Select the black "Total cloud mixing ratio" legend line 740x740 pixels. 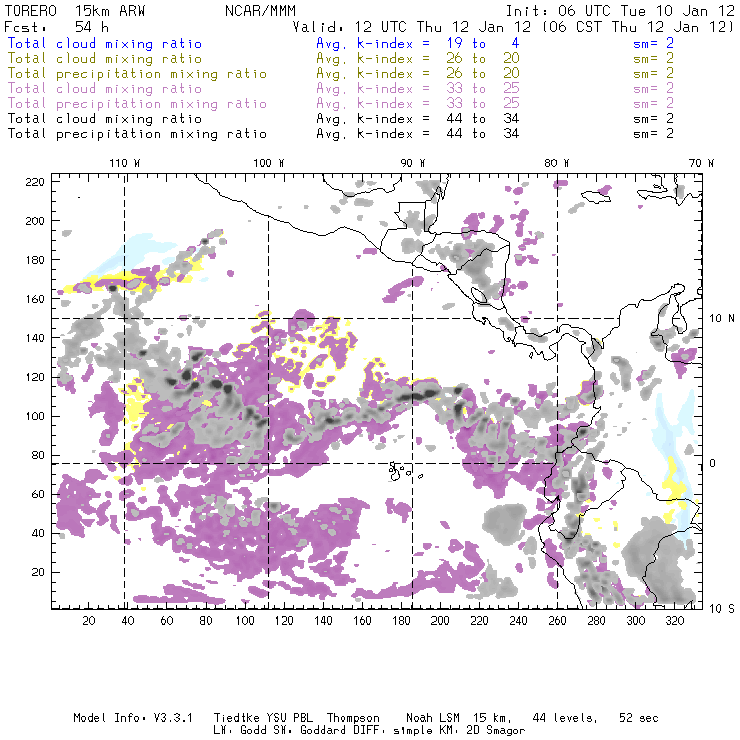click(105, 118)
